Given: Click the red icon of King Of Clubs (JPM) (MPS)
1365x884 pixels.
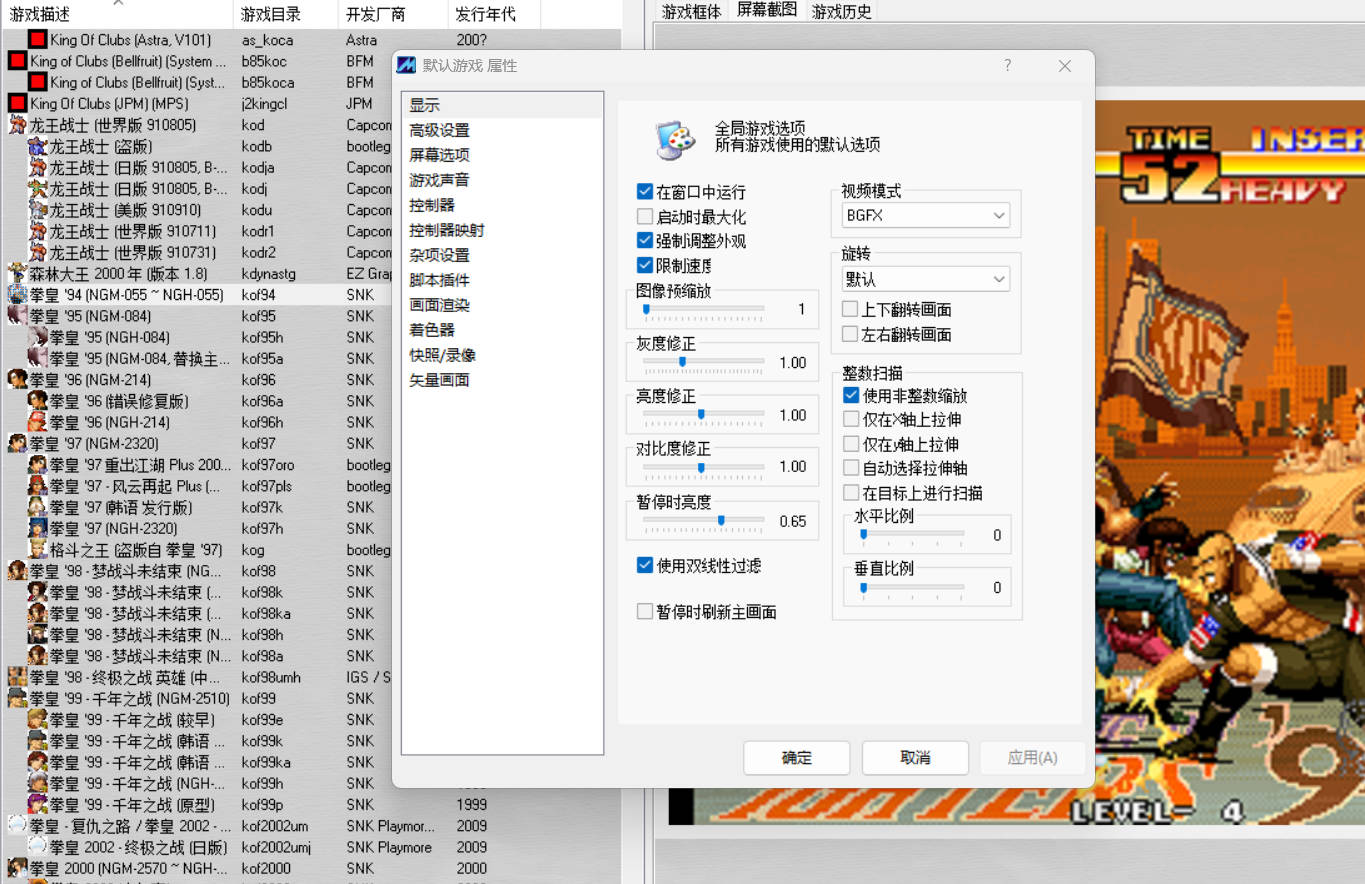Looking at the screenshot, I should click(x=17, y=103).
